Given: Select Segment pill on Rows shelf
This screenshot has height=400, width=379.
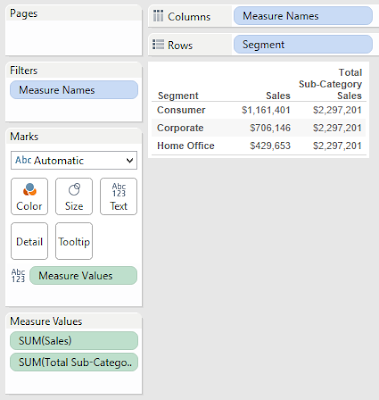Looking at the screenshot, I should (x=303, y=44).
